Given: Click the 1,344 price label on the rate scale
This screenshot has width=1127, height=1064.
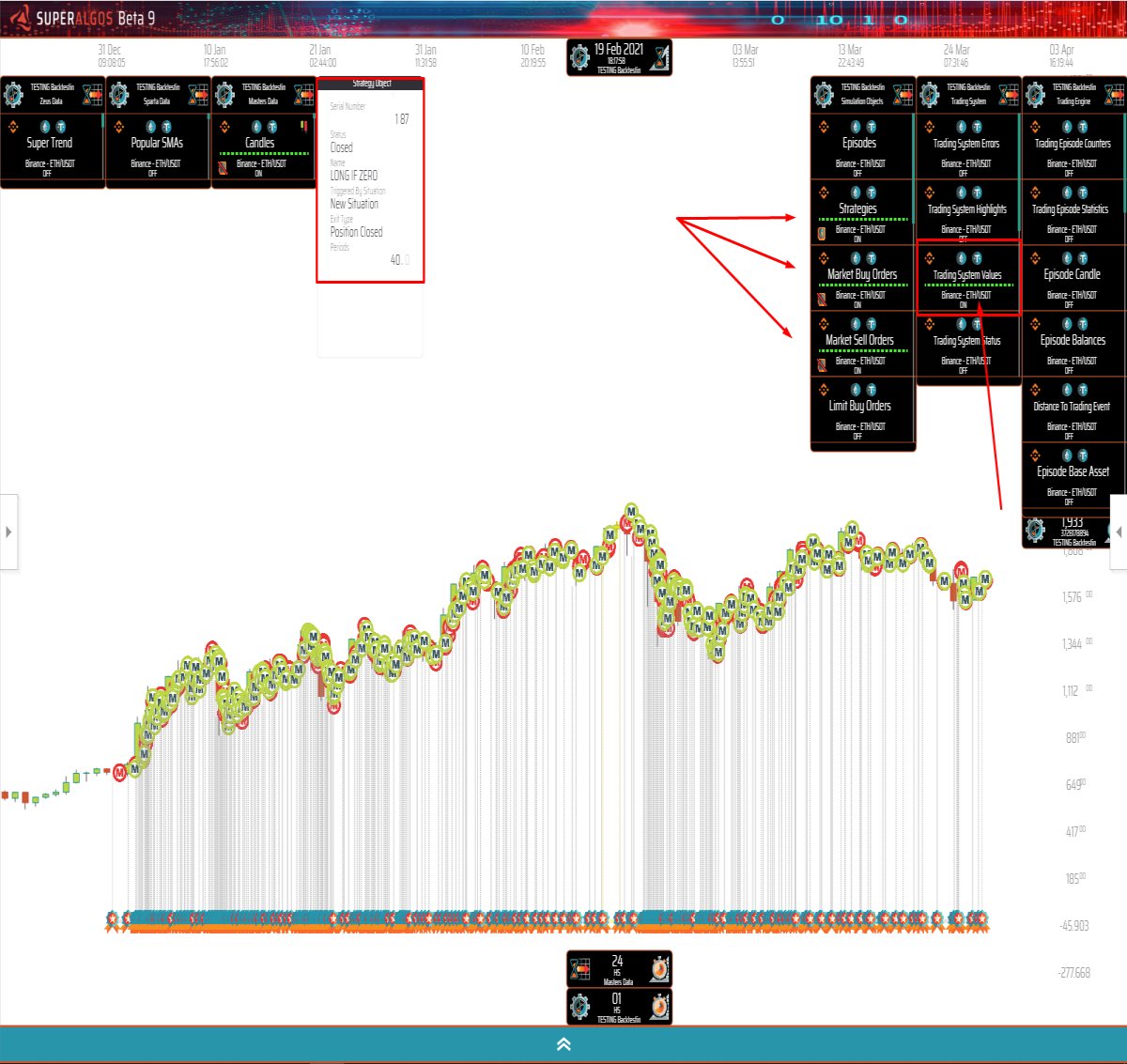Looking at the screenshot, I should click(1077, 644).
